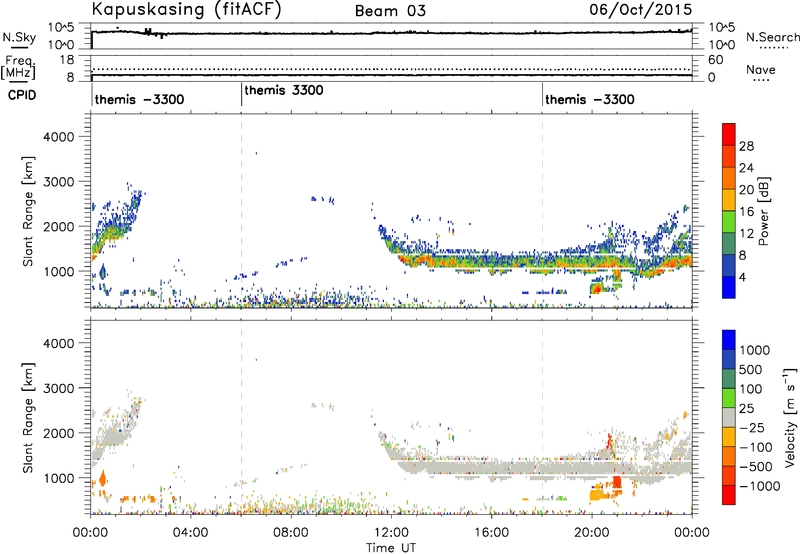Click the "Power [dB]" colorbar title
The width and height of the screenshot is (800, 554).
pos(763,211)
